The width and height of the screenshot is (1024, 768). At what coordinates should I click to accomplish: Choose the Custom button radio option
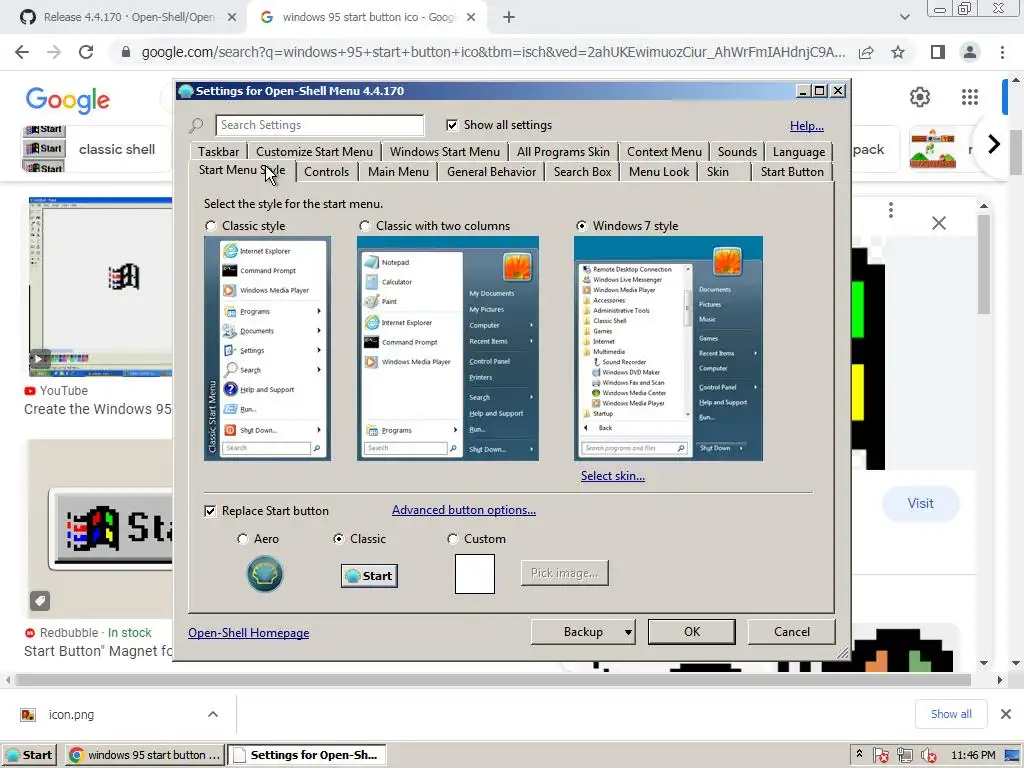(453, 539)
